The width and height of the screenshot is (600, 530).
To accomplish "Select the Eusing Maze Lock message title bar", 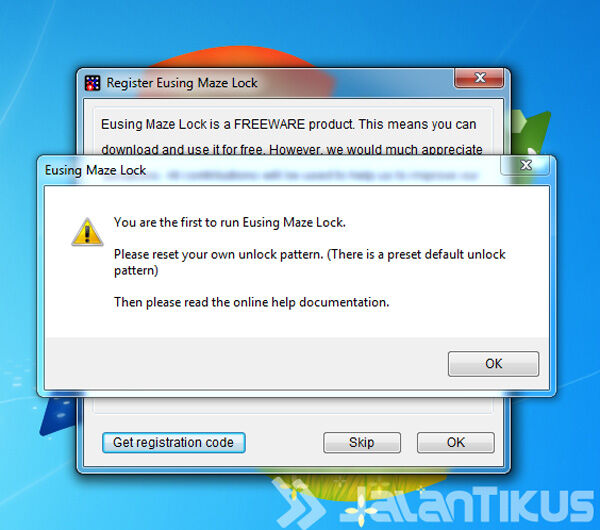I will tap(268, 170).
